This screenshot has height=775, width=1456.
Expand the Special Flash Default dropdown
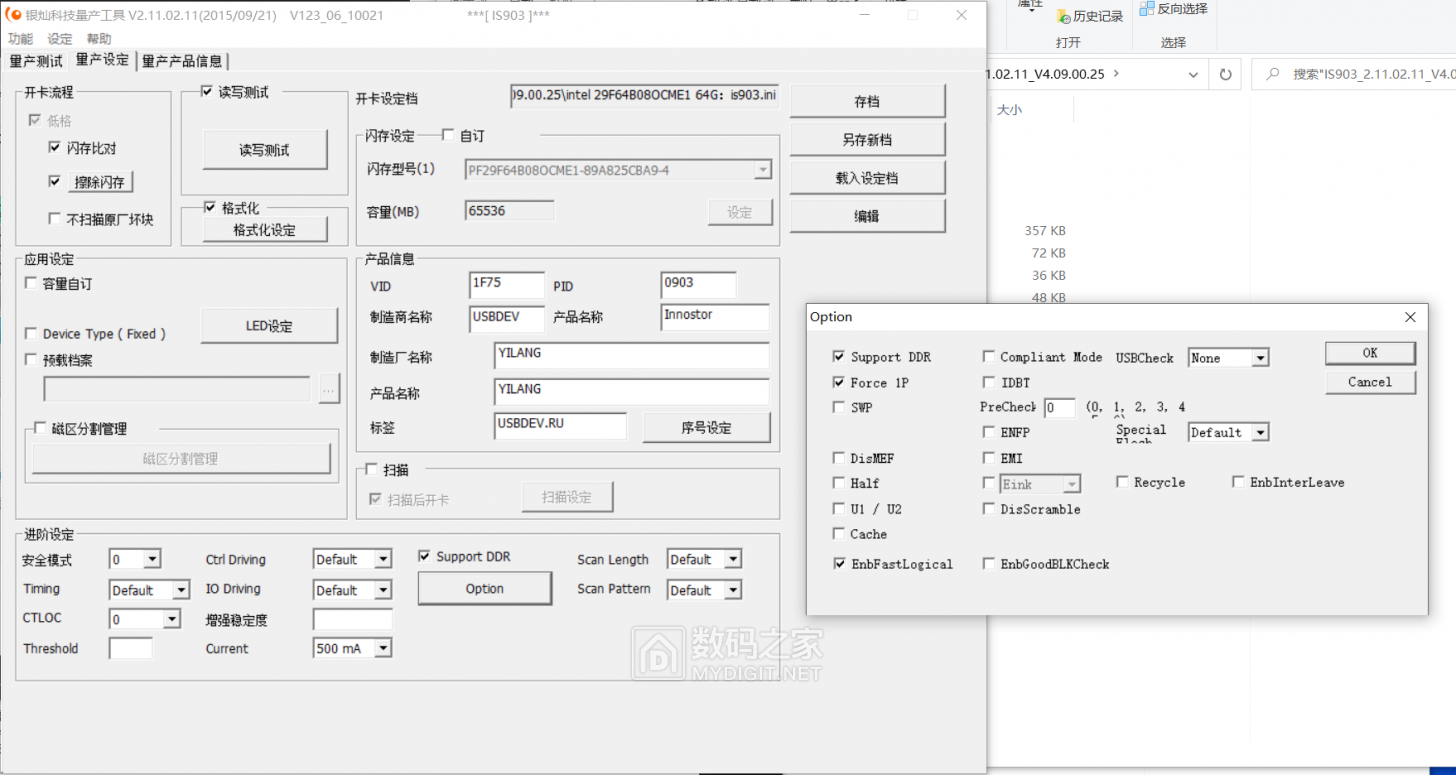point(1260,433)
